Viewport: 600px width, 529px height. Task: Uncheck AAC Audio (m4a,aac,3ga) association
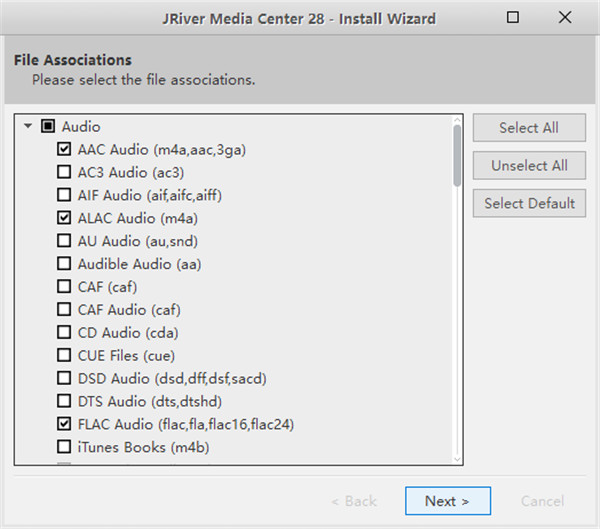[65, 150]
